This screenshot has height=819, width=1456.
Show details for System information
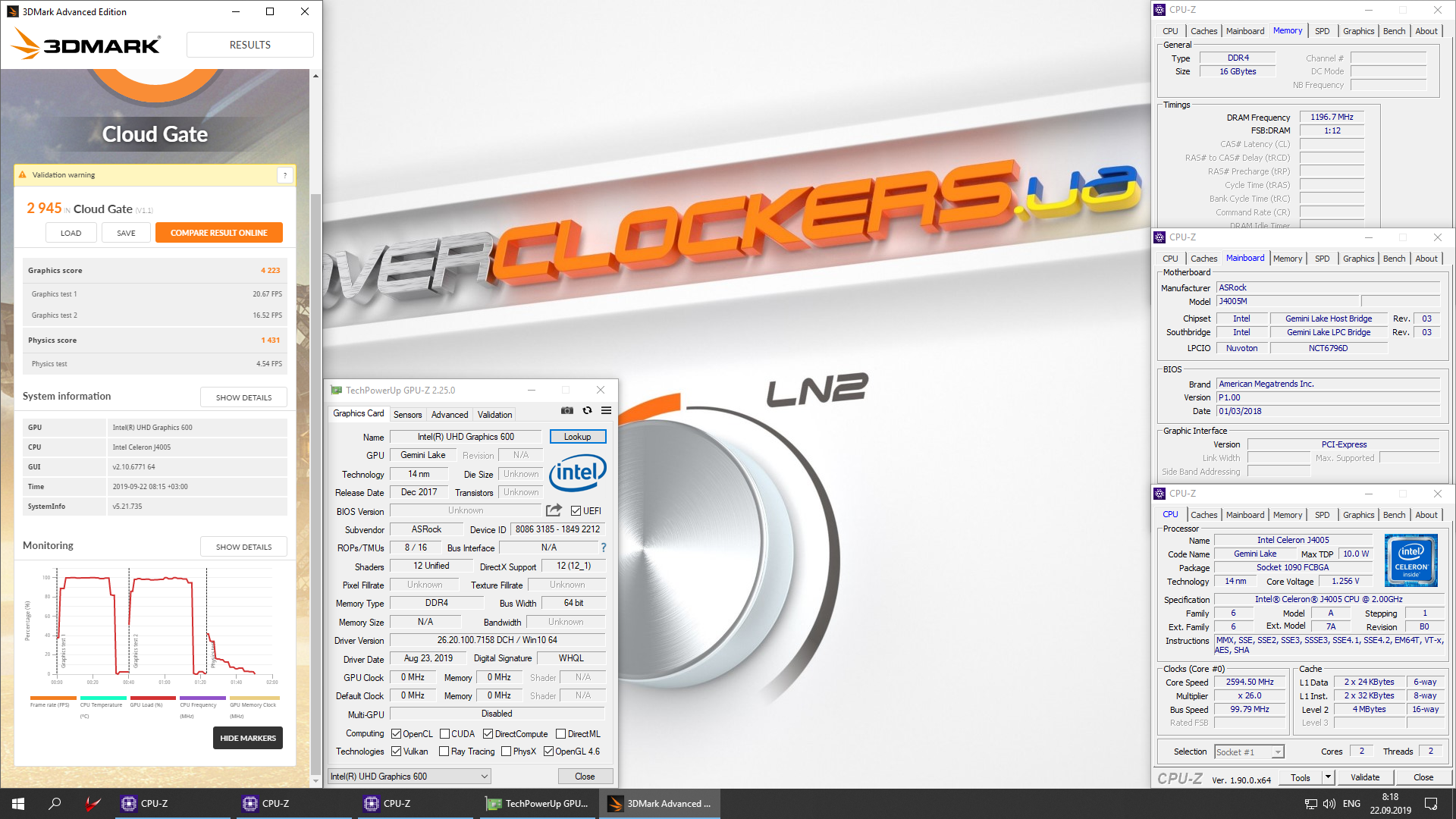243,397
